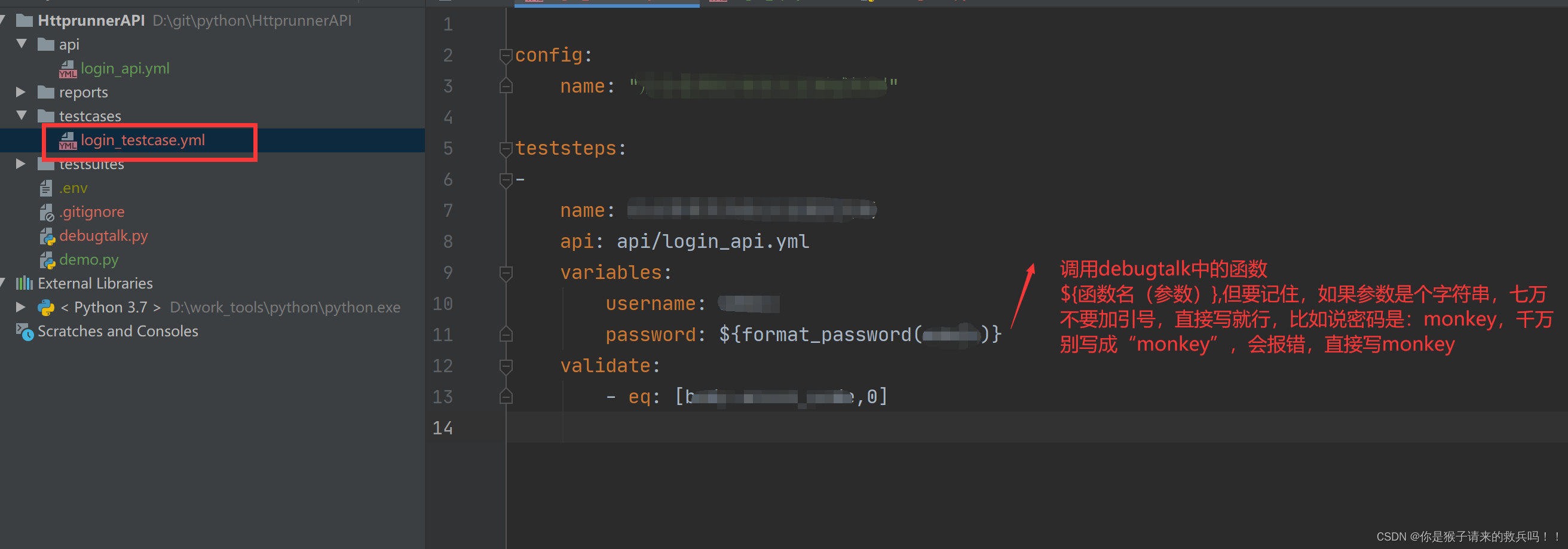The height and width of the screenshot is (549, 1568).
Task: Expand the testsuites folder
Action: coord(21,163)
